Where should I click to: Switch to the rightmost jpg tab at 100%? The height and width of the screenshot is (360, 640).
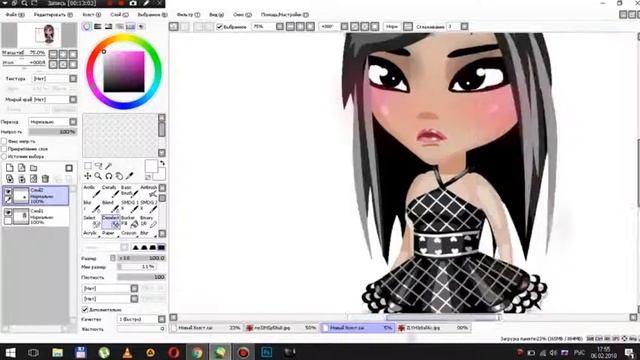(x=433, y=328)
